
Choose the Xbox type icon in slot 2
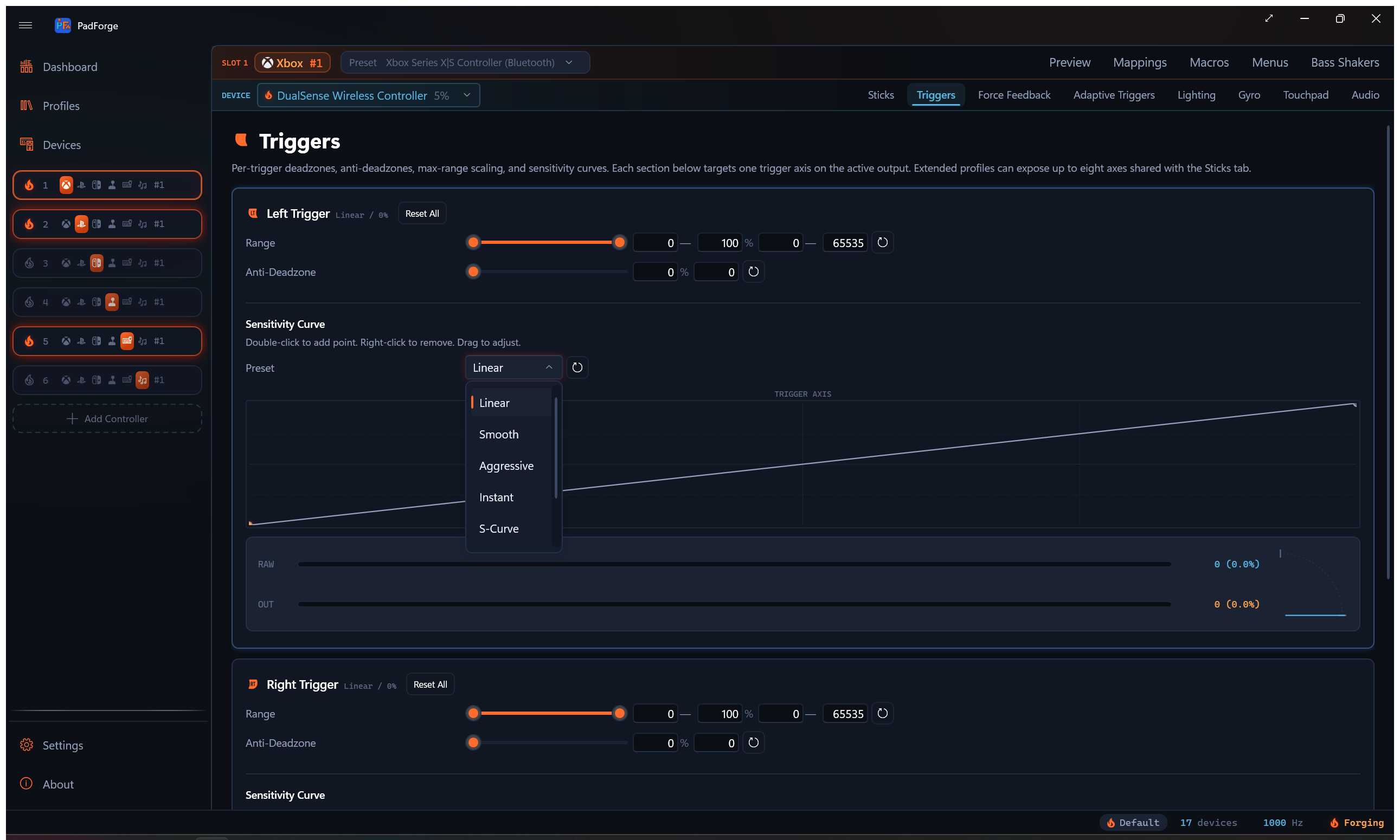(x=66, y=224)
